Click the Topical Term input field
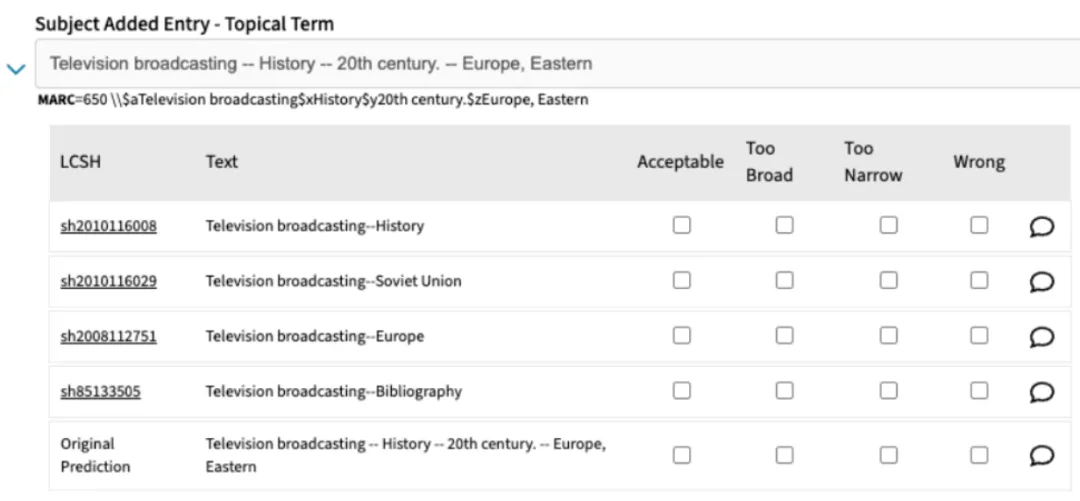The image size is (1080, 501). pos(557,63)
